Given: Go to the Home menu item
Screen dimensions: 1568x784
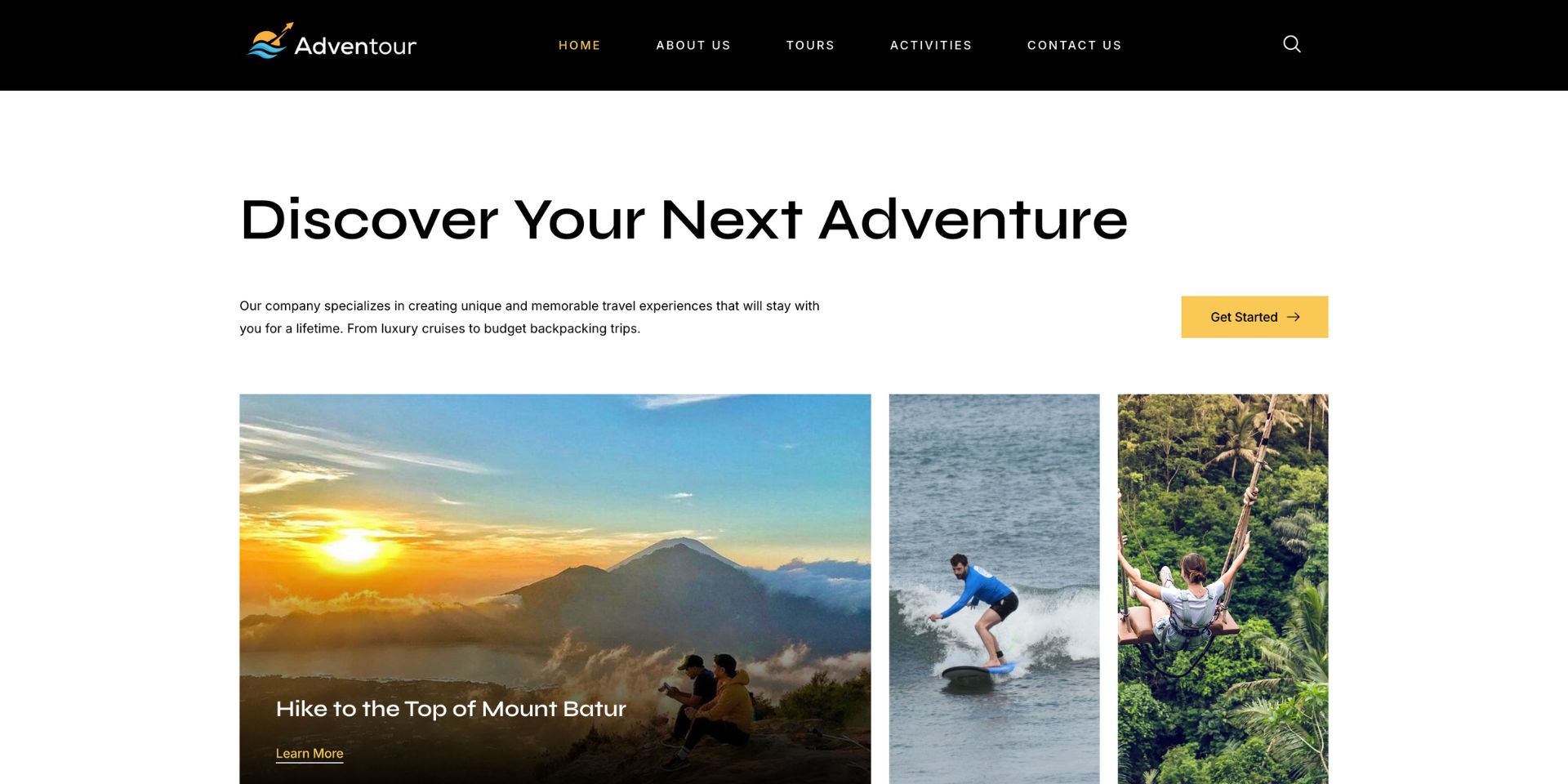Looking at the screenshot, I should [x=579, y=45].
